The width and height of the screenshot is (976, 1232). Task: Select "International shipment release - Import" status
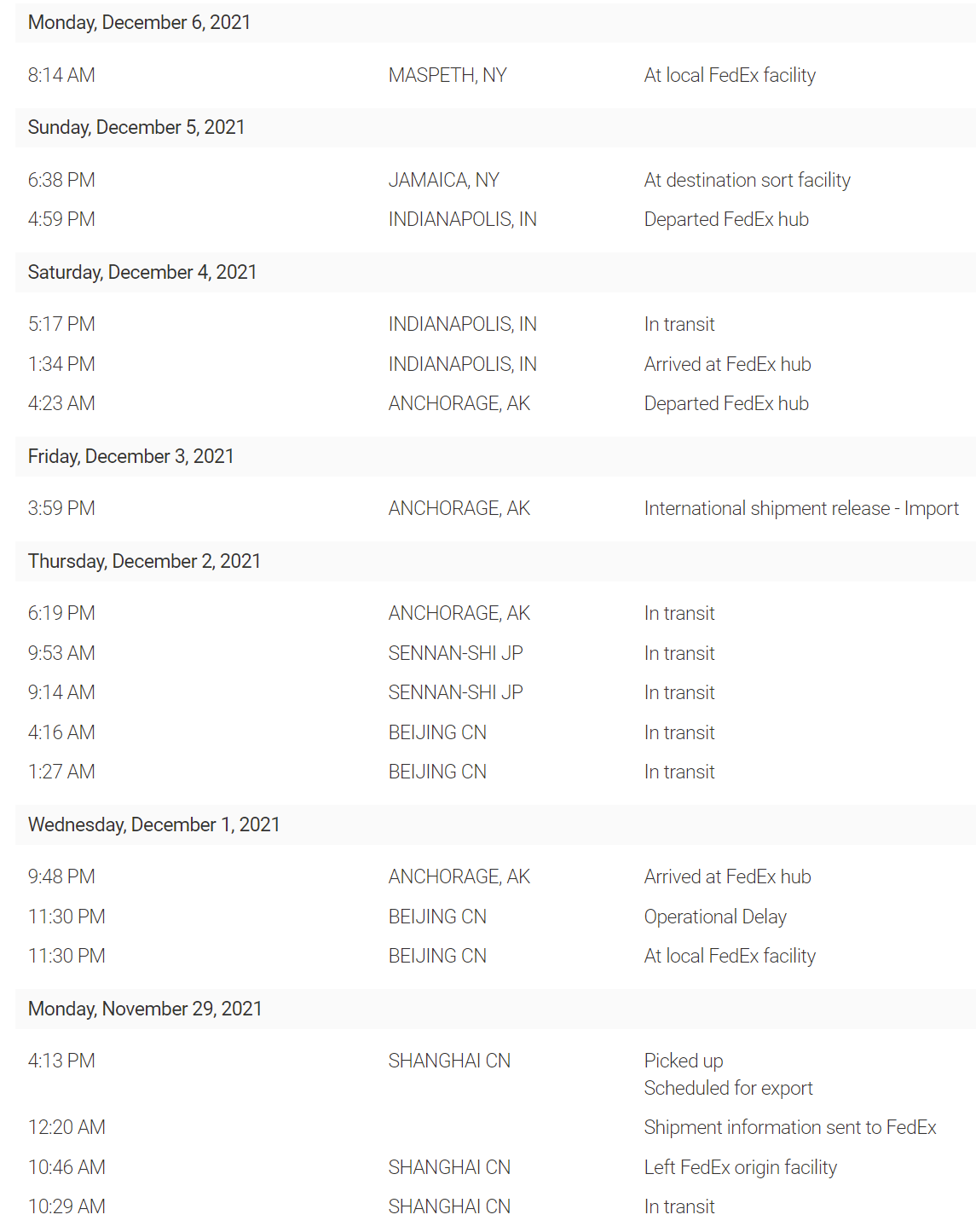801,508
